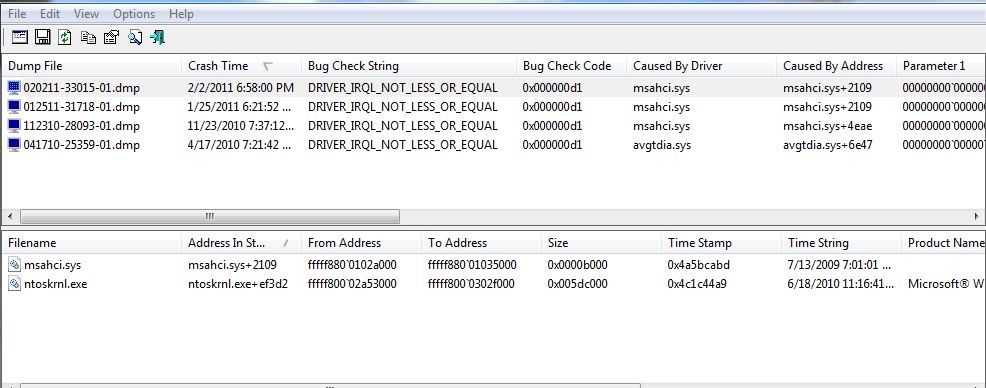Screen dimensions: 986x388
Task: Click address msahci.sys+4eae
Action: coord(828,126)
